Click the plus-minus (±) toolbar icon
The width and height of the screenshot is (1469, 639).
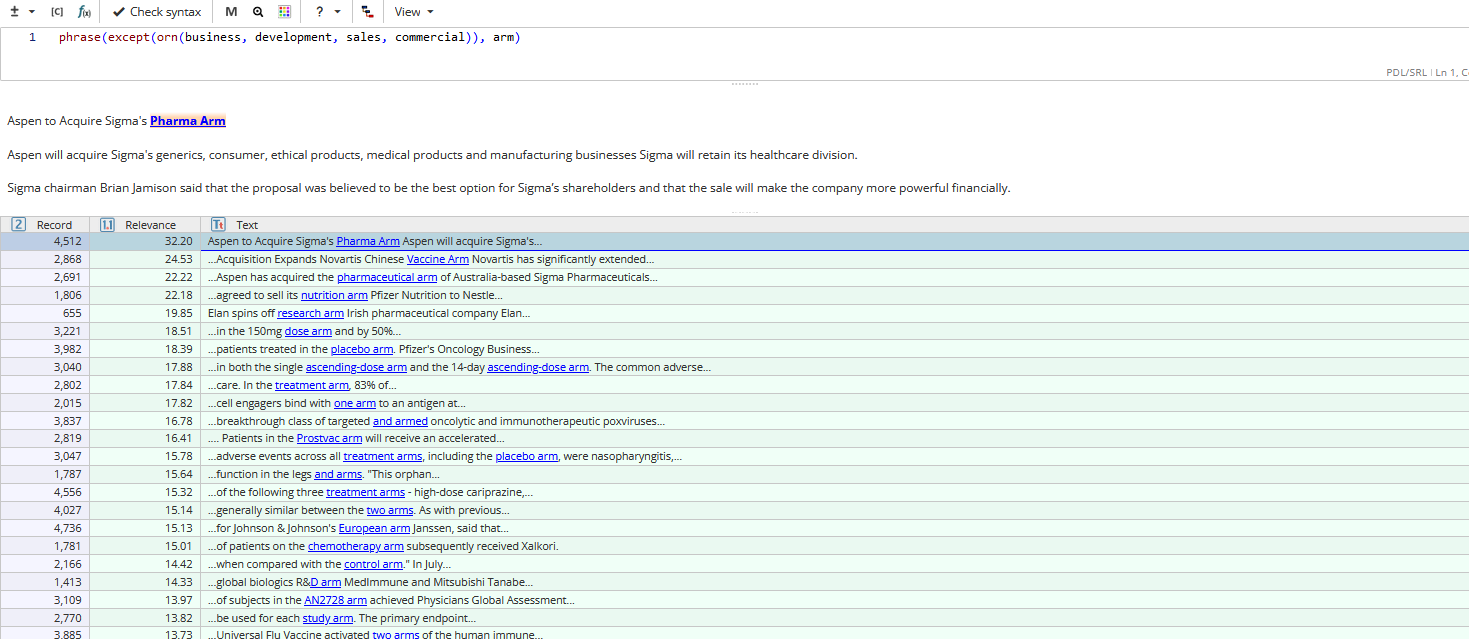click(x=13, y=12)
